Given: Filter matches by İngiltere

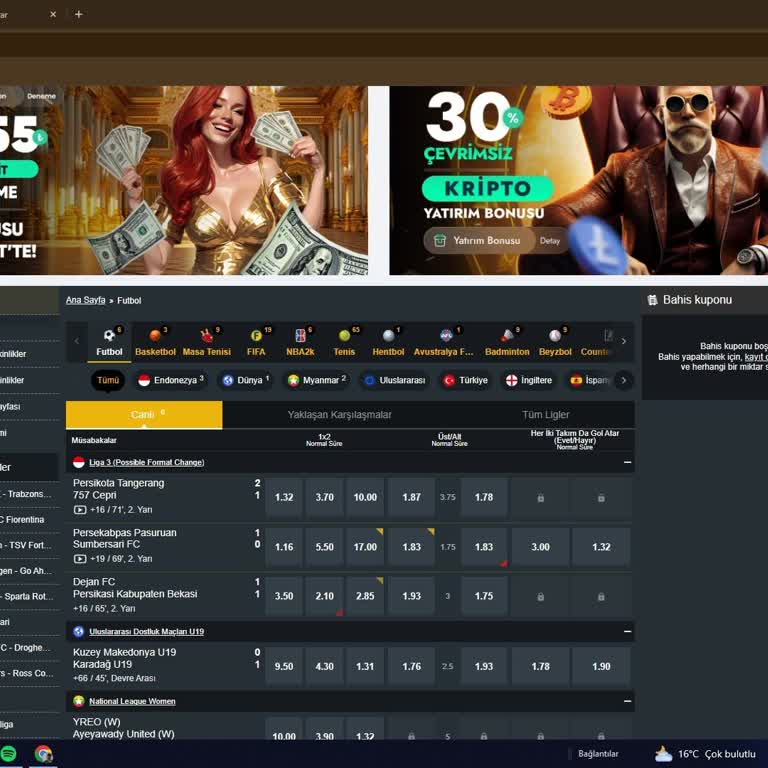Looking at the screenshot, I should pyautogui.click(x=529, y=380).
